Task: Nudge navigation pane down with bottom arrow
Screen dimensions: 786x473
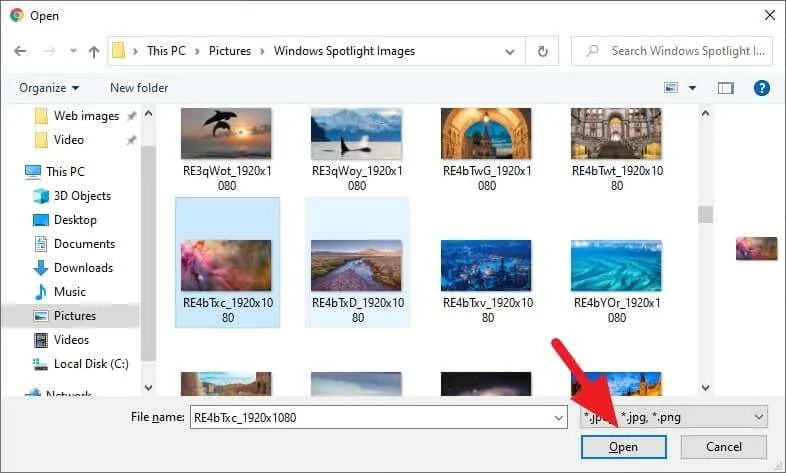Action: pos(148,387)
